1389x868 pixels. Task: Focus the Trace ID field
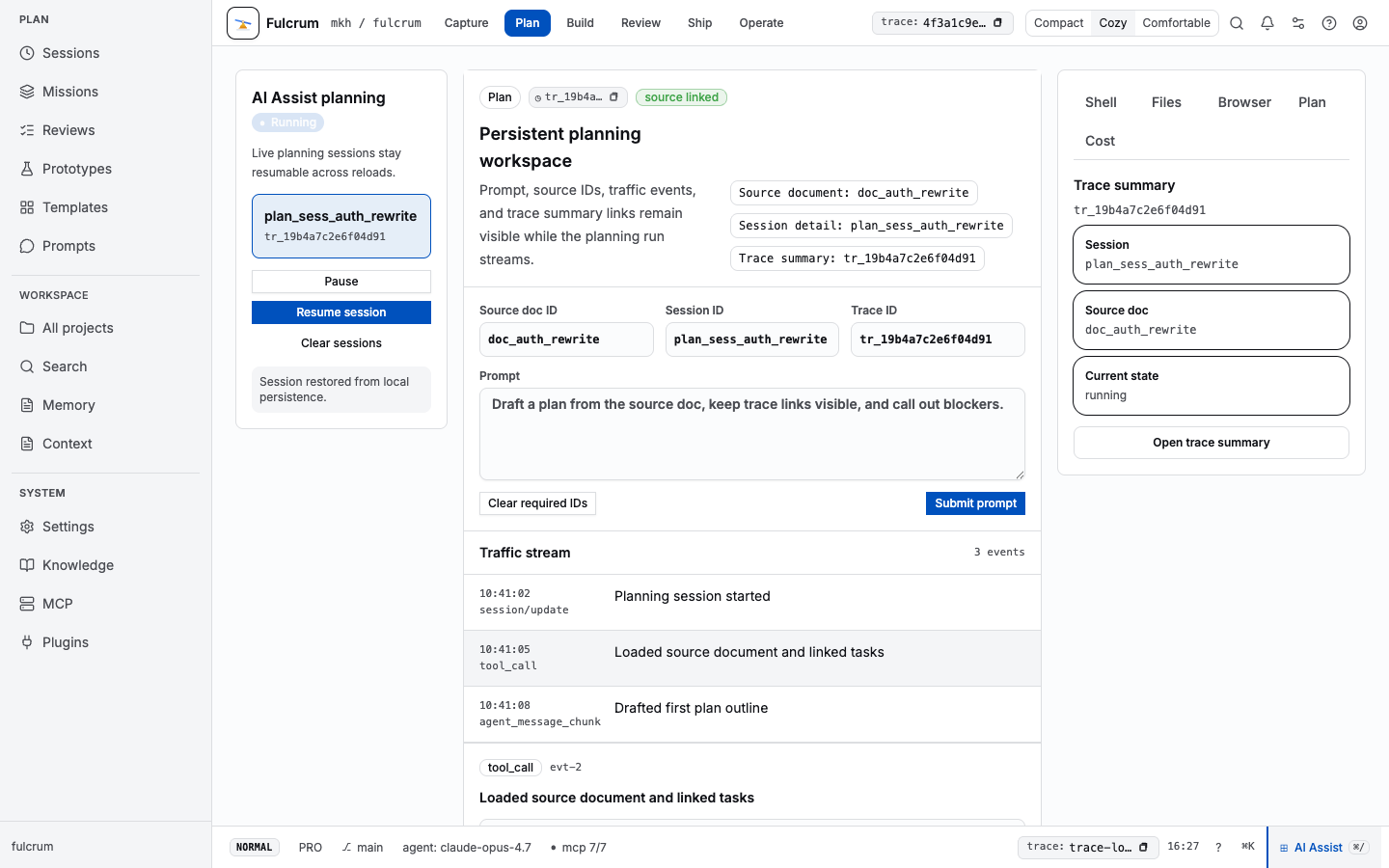click(938, 339)
